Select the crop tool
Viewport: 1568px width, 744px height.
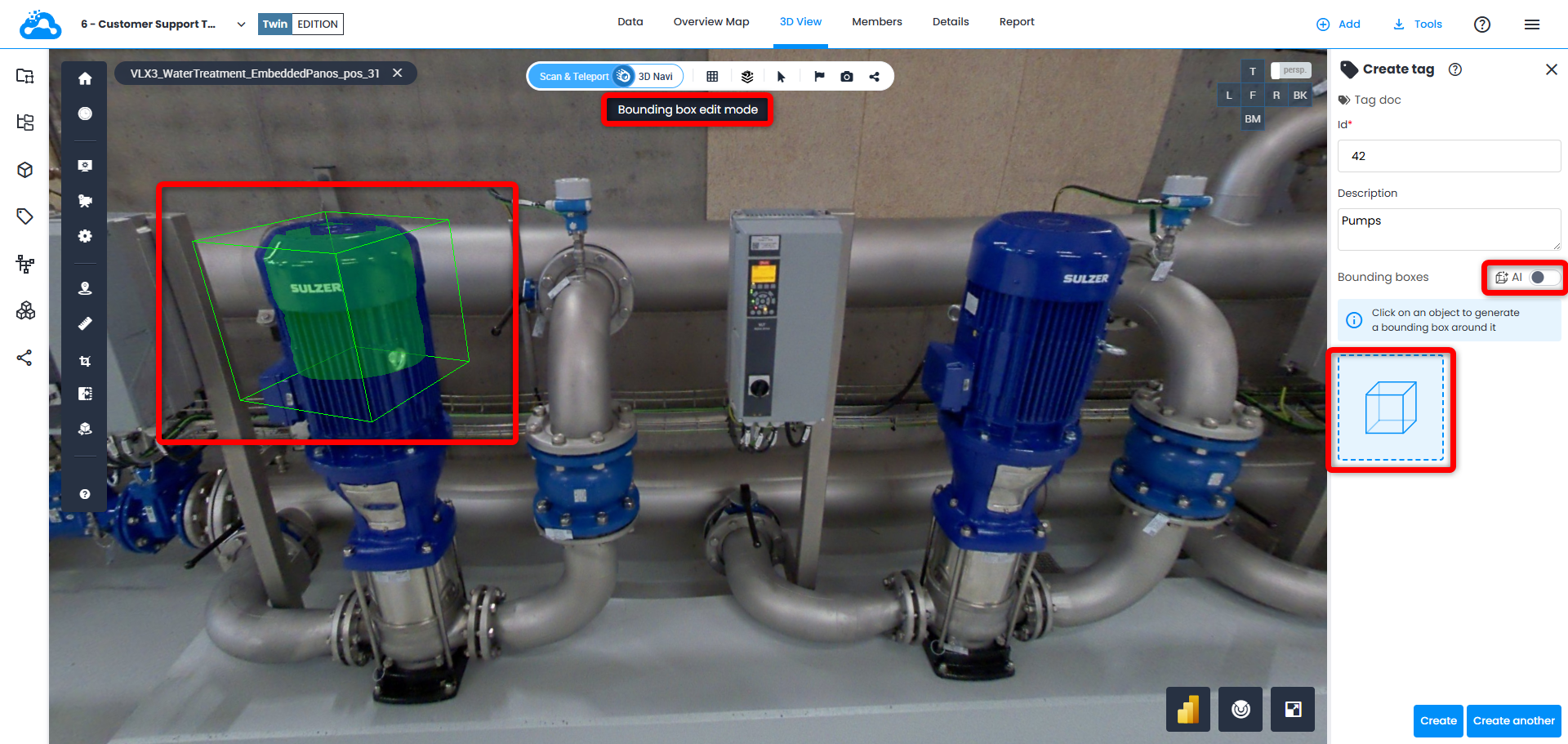point(85,360)
